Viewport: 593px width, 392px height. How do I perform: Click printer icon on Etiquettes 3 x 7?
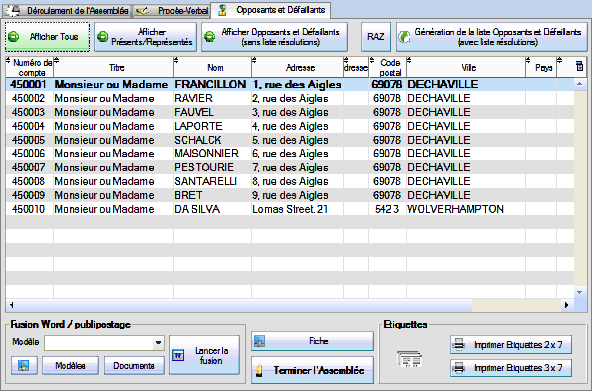pos(459,368)
